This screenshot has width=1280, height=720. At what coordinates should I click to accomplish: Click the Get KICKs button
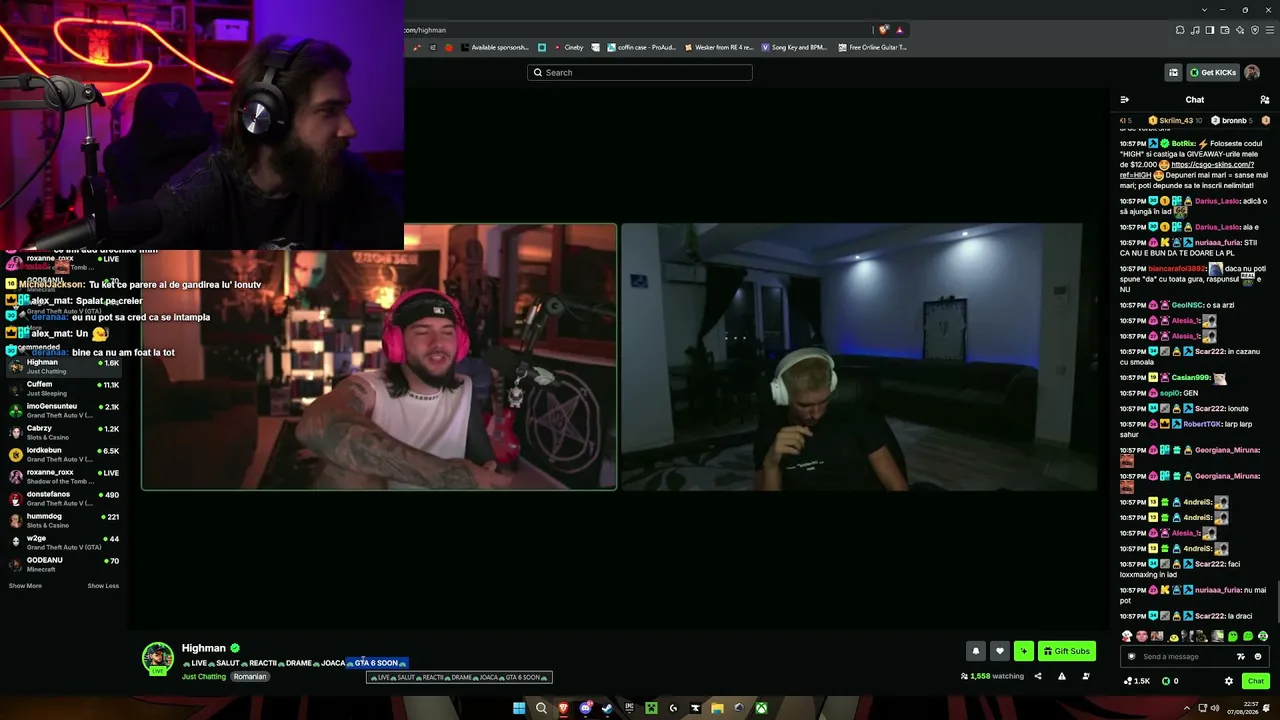point(1213,72)
